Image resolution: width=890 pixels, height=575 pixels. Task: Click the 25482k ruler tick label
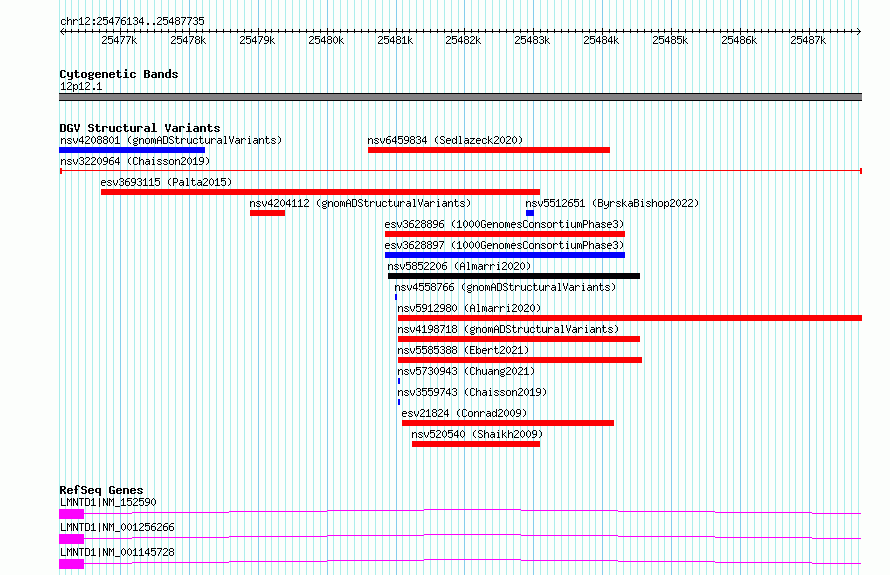pyautogui.click(x=463, y=40)
